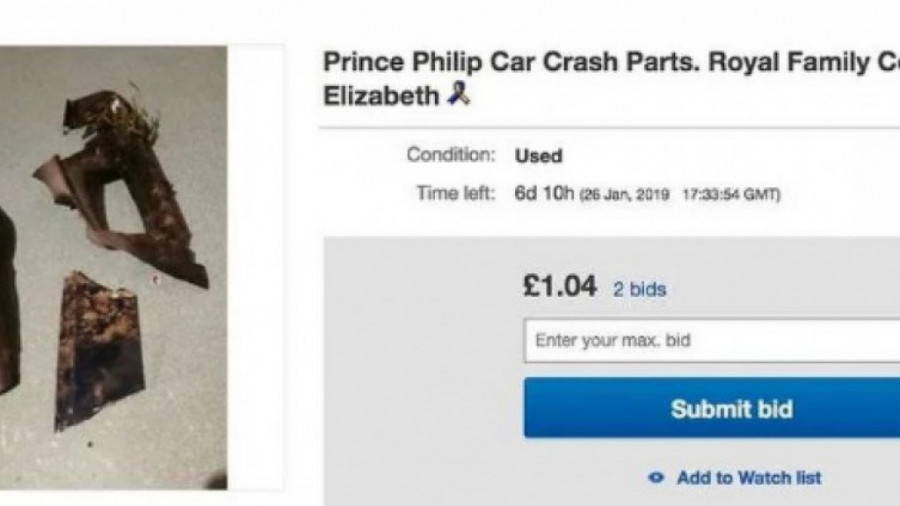Click the Used condition value

click(x=538, y=156)
